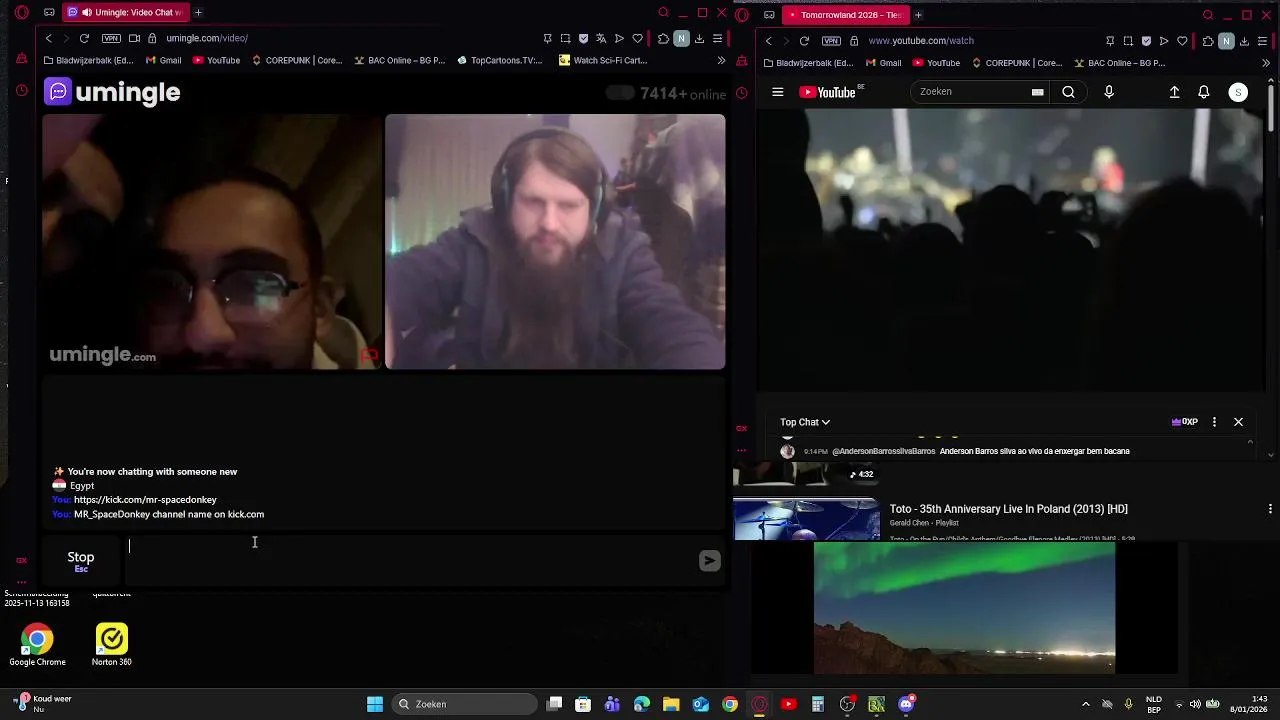
Task: Go back in the Umingle browser window
Action: click(x=48, y=38)
